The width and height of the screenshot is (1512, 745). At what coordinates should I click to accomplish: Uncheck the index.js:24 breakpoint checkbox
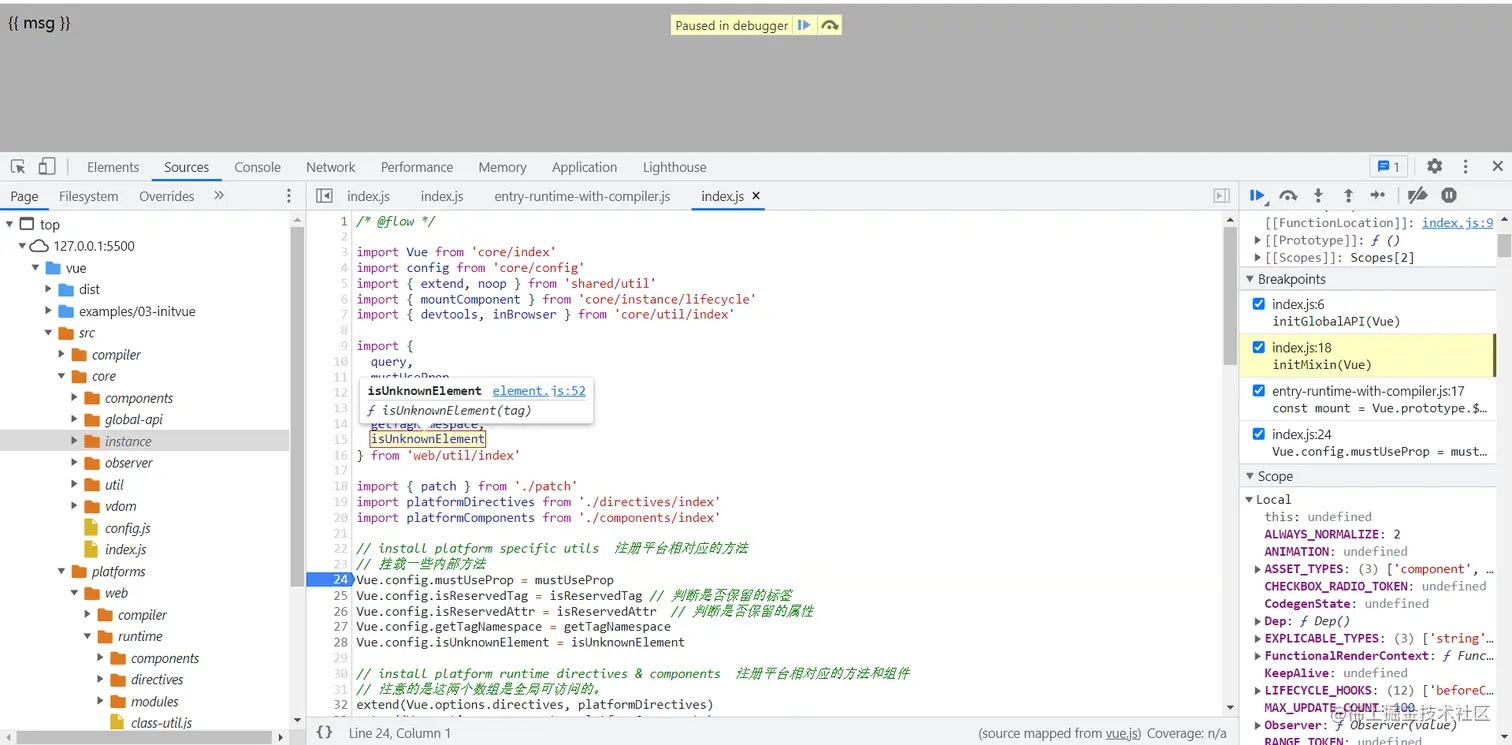tap(1259, 434)
